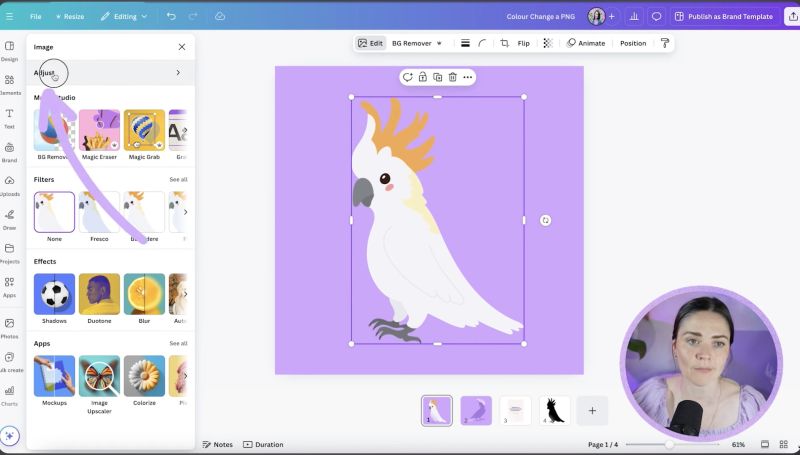The image size is (800, 455).
Task: Open the Photos sidebar tab
Action: tap(9, 328)
